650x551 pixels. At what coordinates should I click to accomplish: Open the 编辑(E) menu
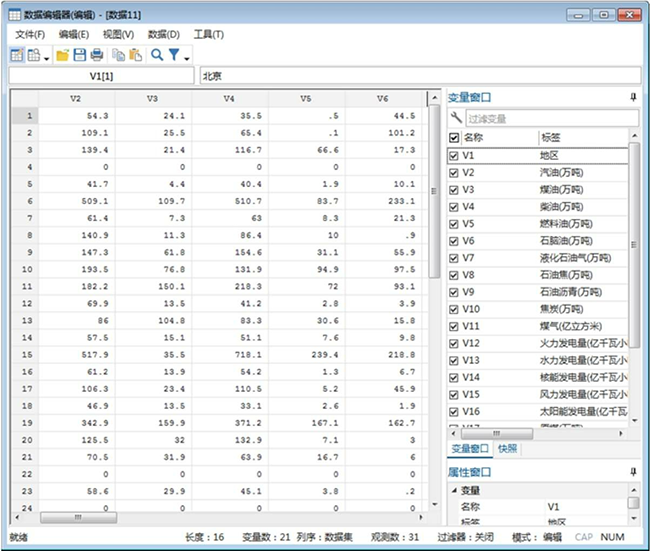[74, 34]
